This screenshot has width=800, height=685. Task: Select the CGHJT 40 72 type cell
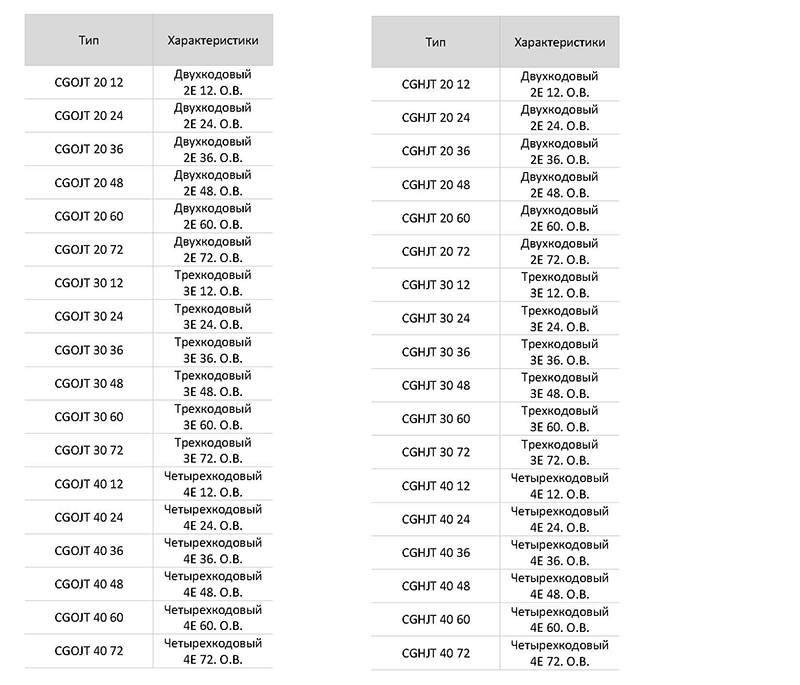[x=435, y=653]
